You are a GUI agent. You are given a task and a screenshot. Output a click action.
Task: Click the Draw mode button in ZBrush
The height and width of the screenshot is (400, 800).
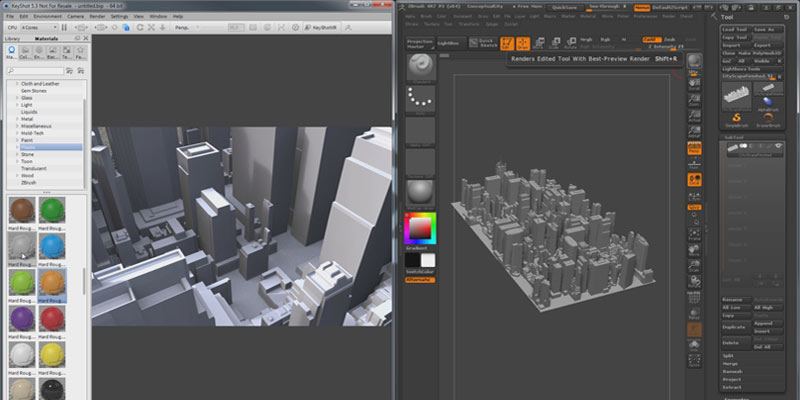[523, 44]
